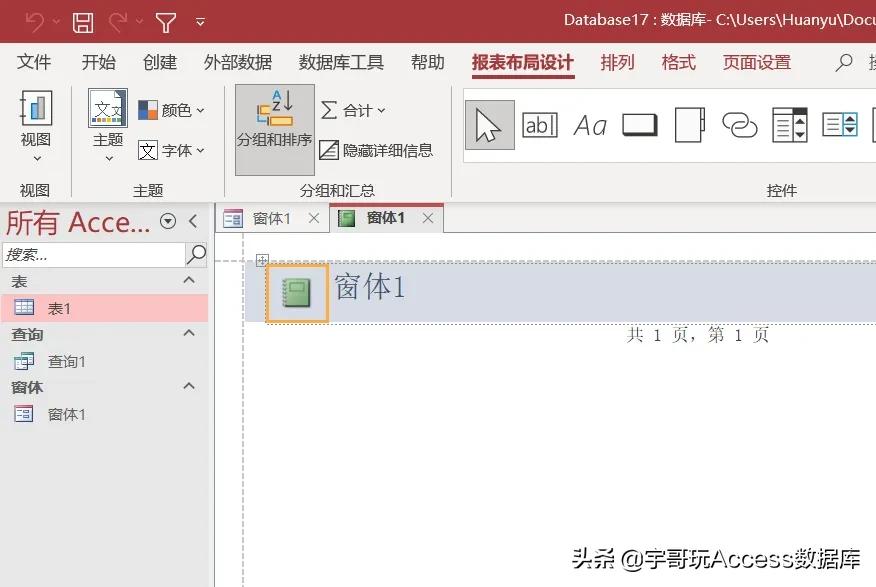Image resolution: width=876 pixels, height=587 pixels.
Task: Insert a label (Aa) control
Action: (590, 125)
